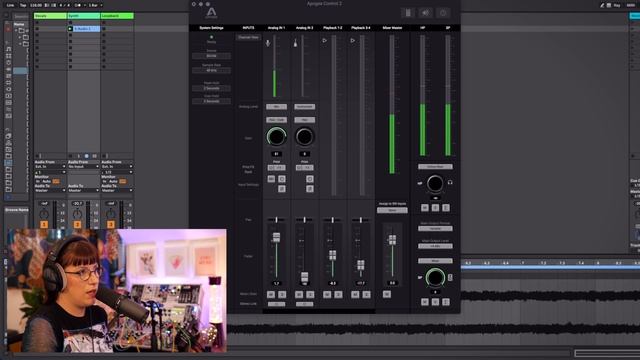The image size is (640, 360).
Task: Mute Analog In 1 mixer channel
Action: click(x=271, y=294)
